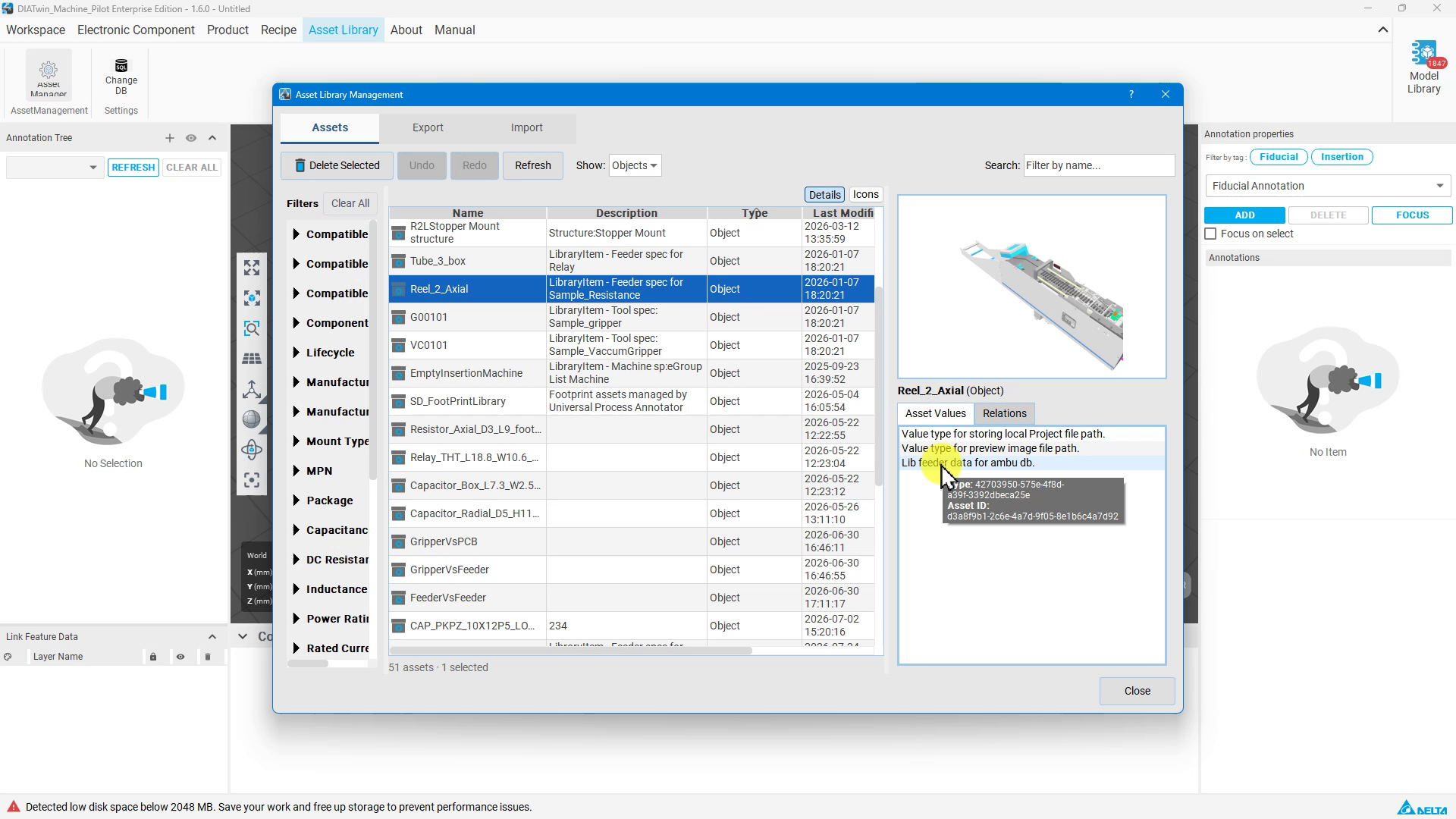Open the Show Objects dropdown
The height and width of the screenshot is (819, 1456).
pyautogui.click(x=635, y=165)
